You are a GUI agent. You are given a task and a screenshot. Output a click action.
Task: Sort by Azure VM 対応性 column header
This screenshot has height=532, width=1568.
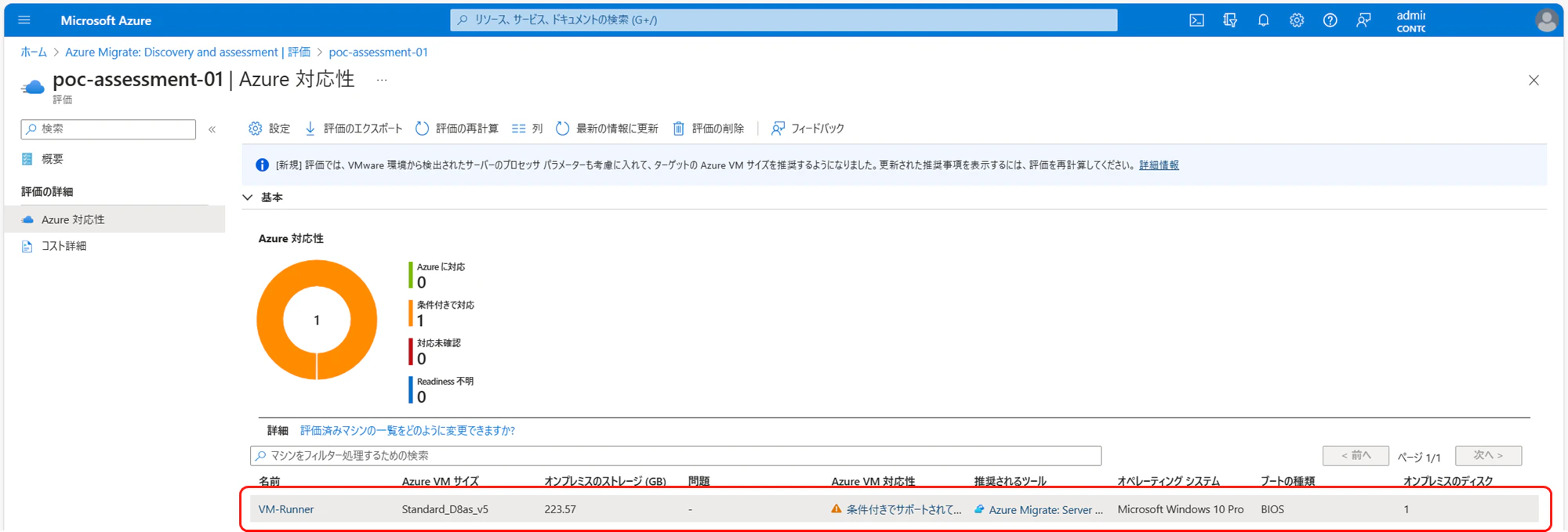coord(873,481)
